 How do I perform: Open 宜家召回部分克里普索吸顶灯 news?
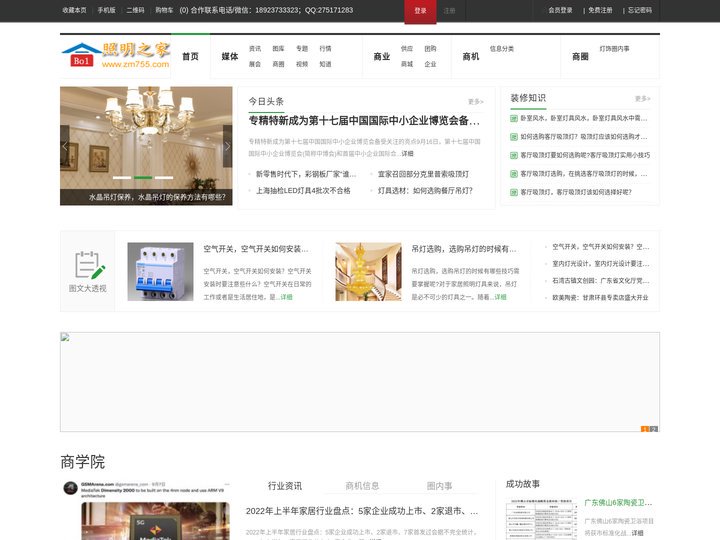point(423,174)
